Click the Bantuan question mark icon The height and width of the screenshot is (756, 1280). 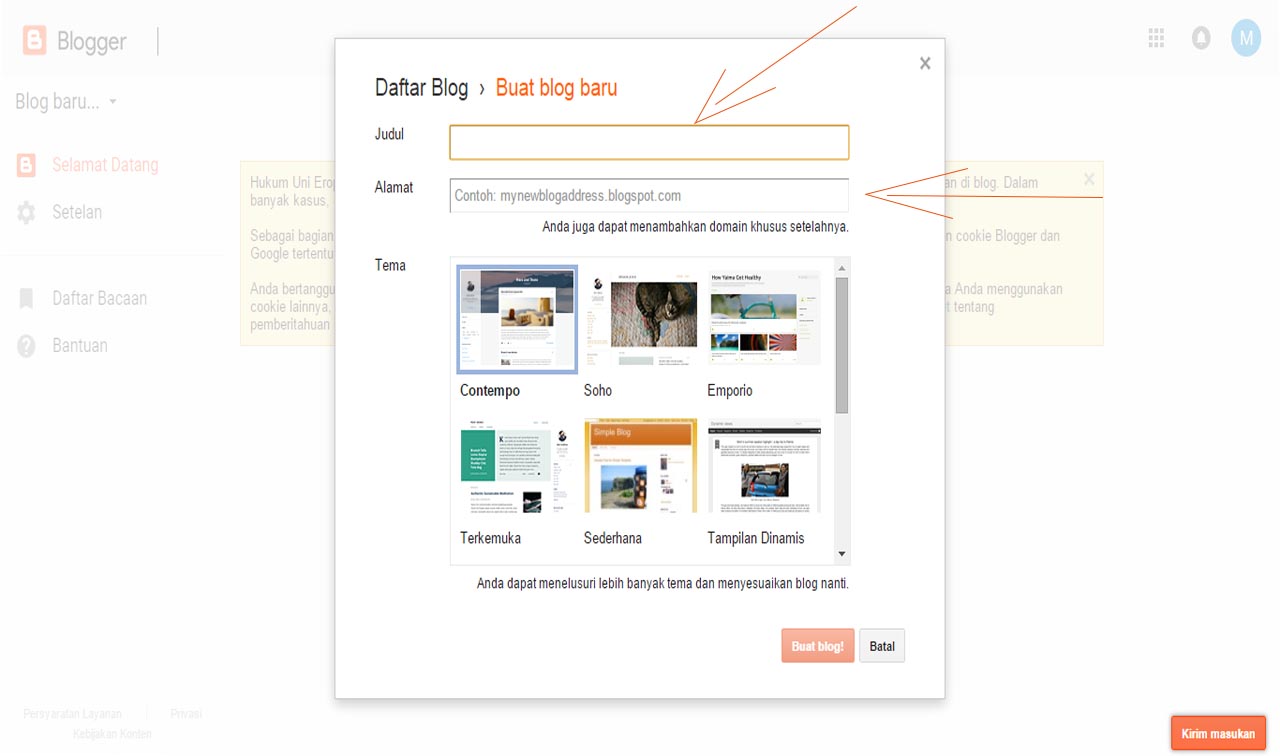pyautogui.click(x=27, y=346)
